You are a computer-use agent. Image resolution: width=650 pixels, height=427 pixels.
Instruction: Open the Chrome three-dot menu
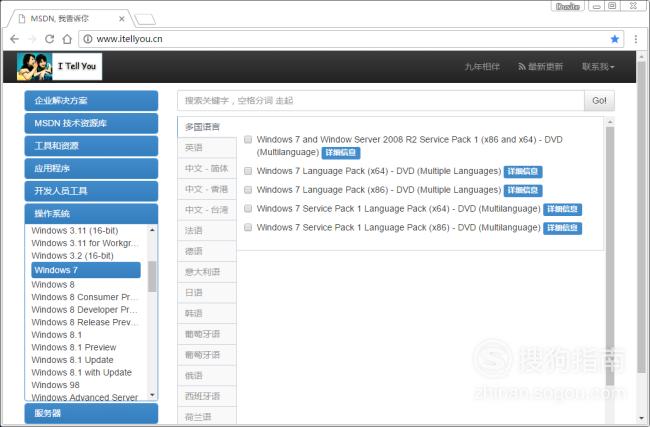[x=635, y=39]
